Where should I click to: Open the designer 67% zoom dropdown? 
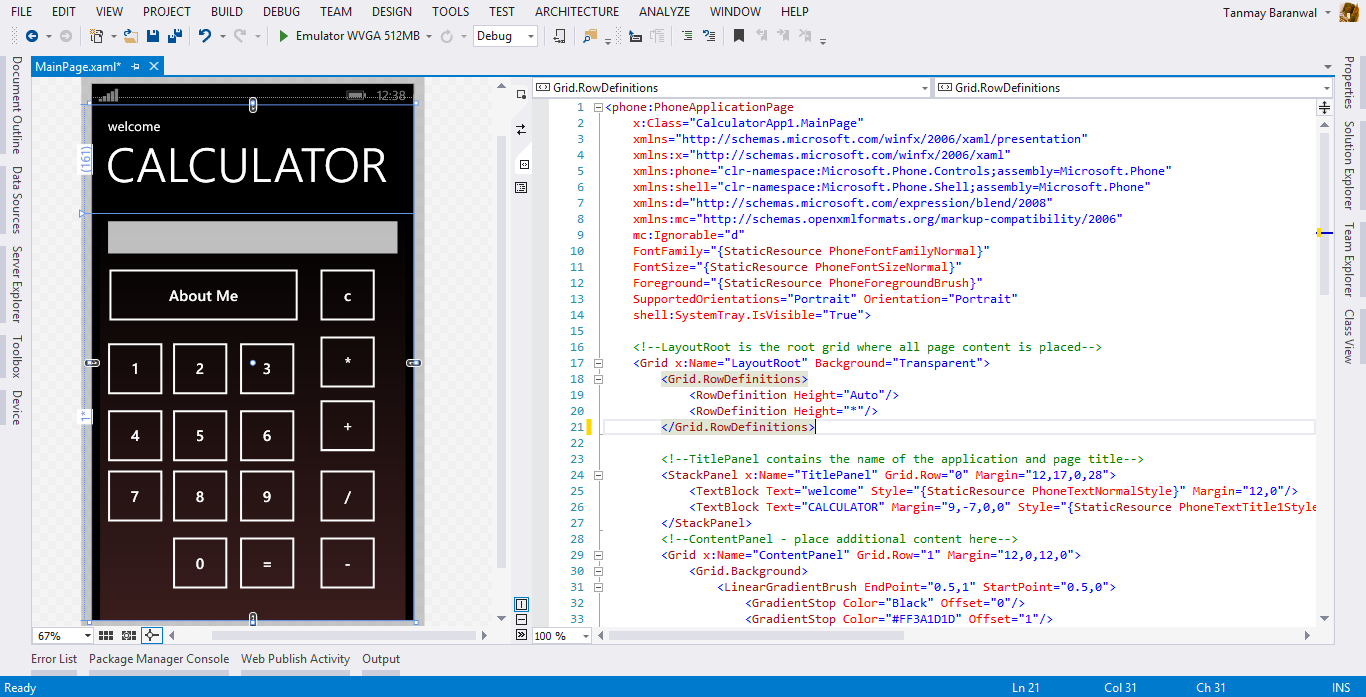(88, 635)
